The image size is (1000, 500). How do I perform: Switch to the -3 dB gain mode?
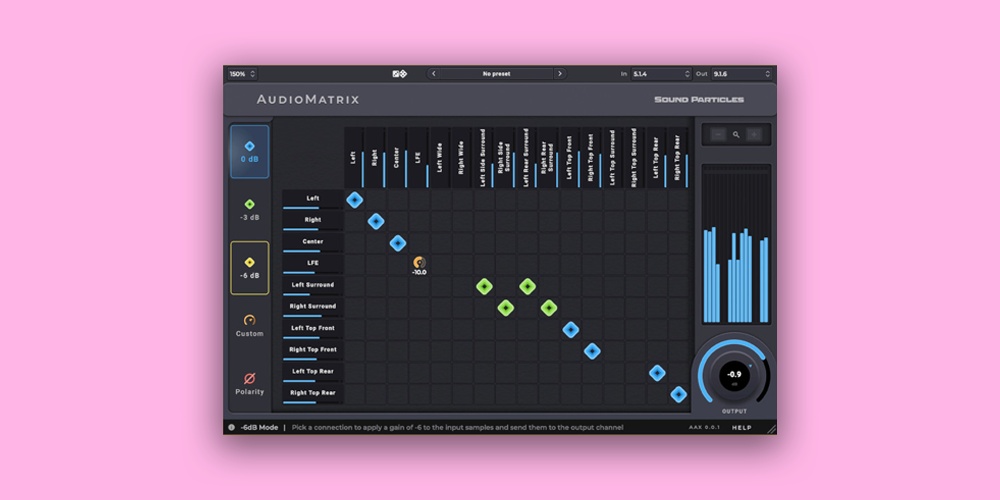[249, 209]
